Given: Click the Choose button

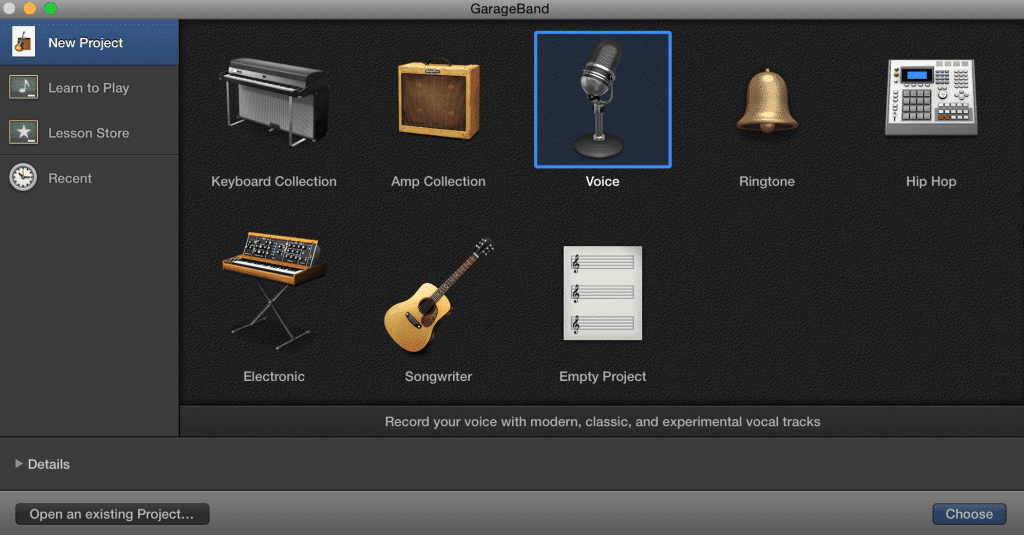Looking at the screenshot, I should 969,514.
